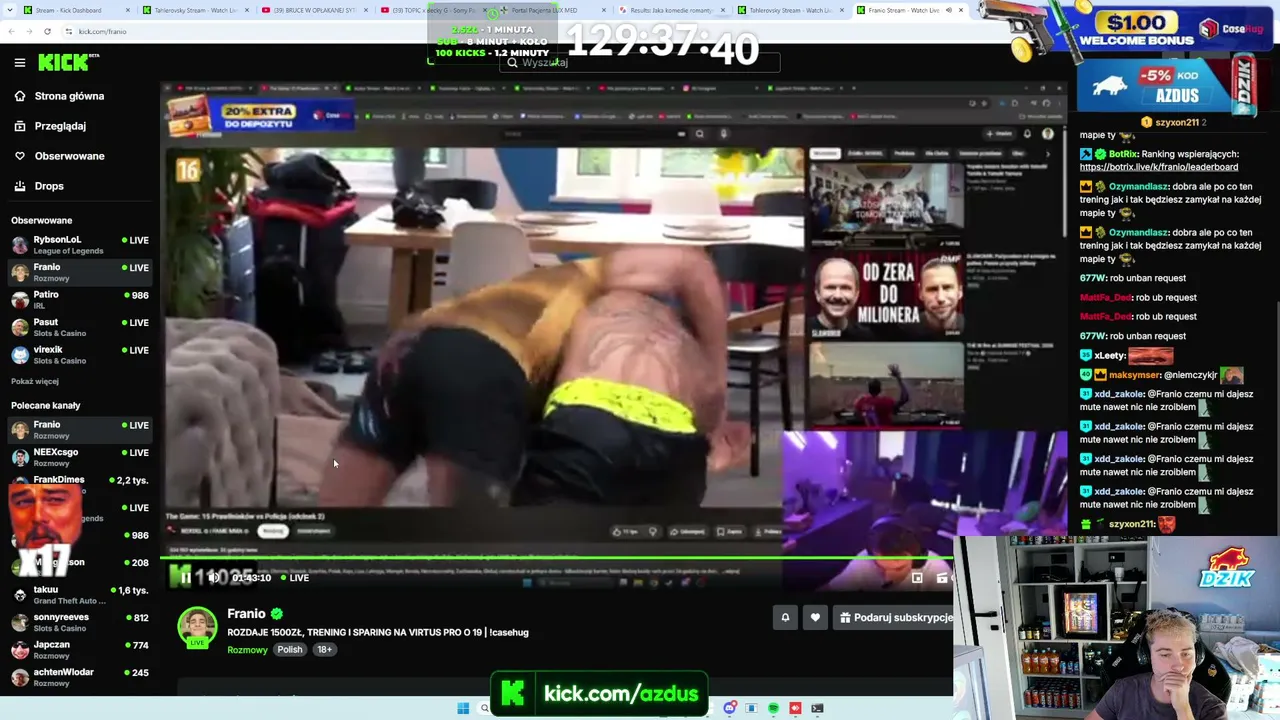Expand followed list with Pokaż więcej
The height and width of the screenshot is (720, 1280).
(35, 381)
